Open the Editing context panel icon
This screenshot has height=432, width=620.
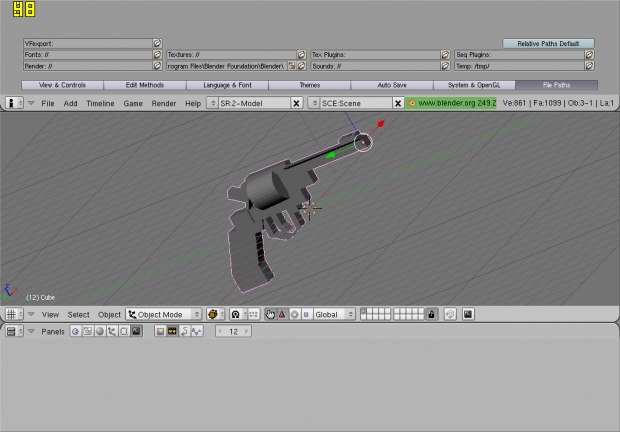(124, 331)
